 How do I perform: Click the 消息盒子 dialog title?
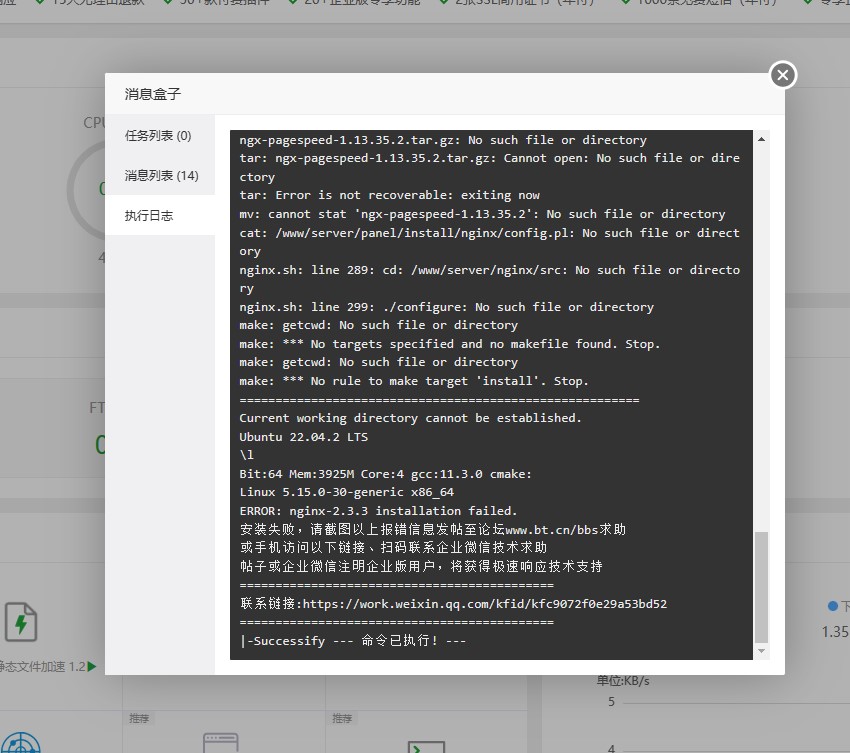[x=152, y=94]
